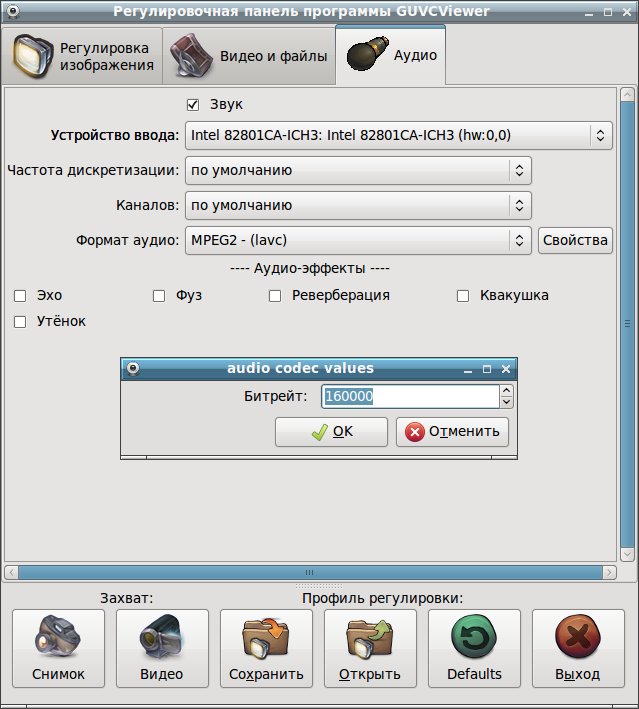The height and width of the screenshot is (709, 639).
Task: Click the red cancel cross icon
Action: pyautogui.click(x=415, y=432)
